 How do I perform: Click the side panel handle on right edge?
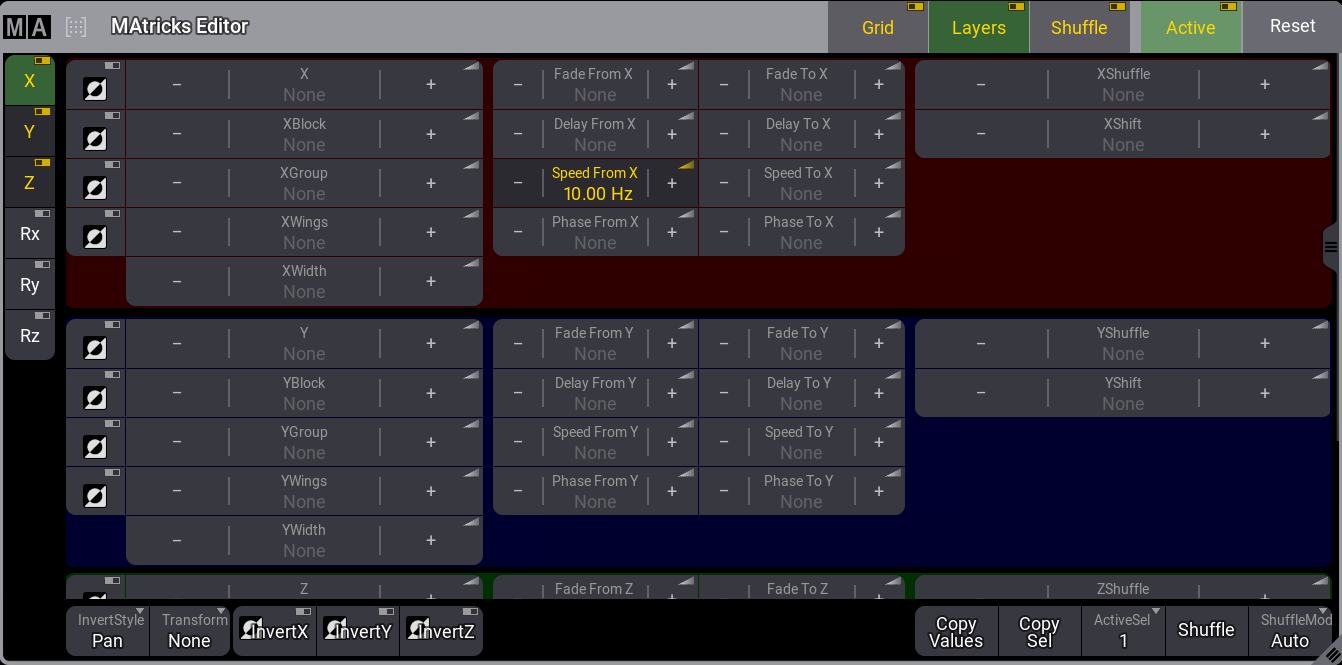coord(1330,247)
